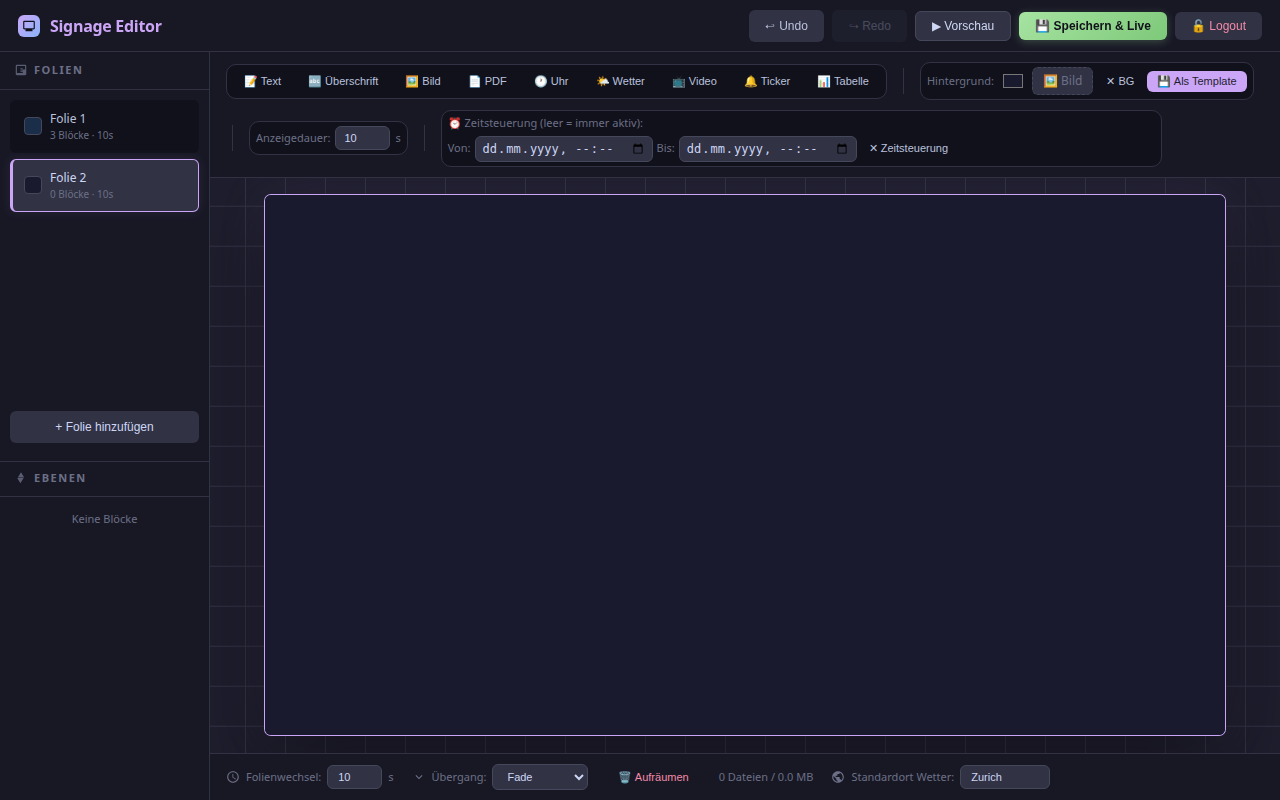Screen dimensions: 1280x800
Task: Set the Von date-time field
Action: 564,149
